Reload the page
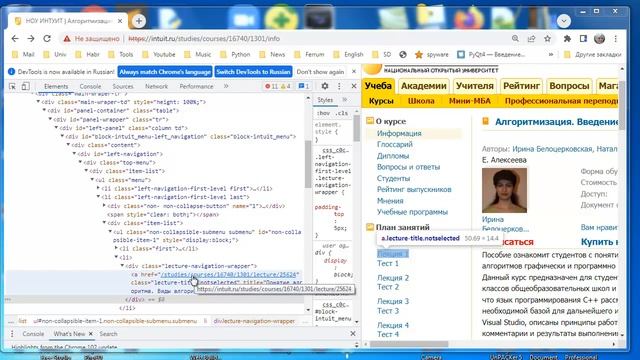Viewport: 640px width, 360px height. tap(47, 38)
